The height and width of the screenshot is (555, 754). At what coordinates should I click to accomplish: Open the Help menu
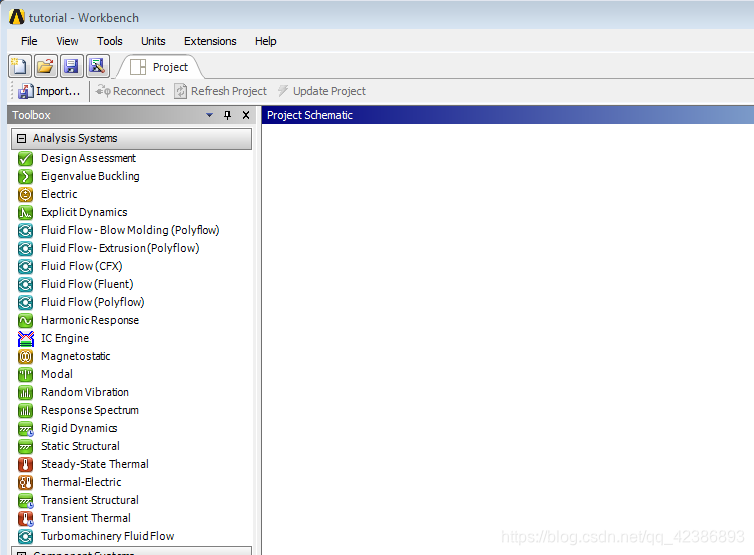[x=265, y=41]
